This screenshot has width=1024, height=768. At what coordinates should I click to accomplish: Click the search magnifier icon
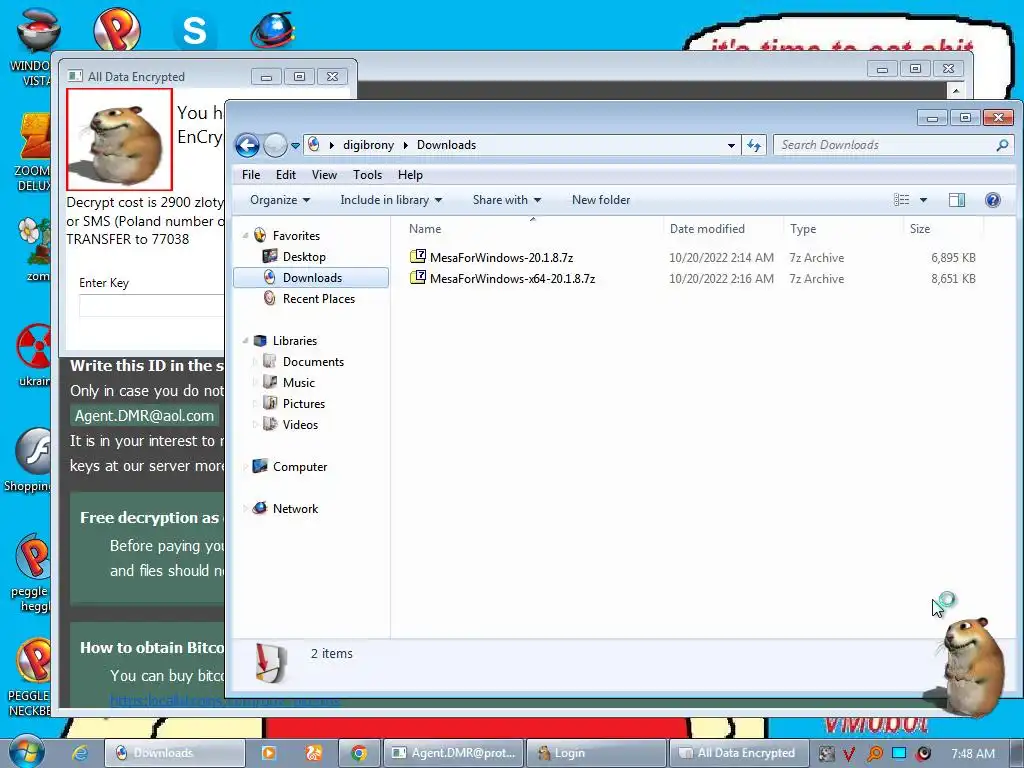coord(1002,145)
